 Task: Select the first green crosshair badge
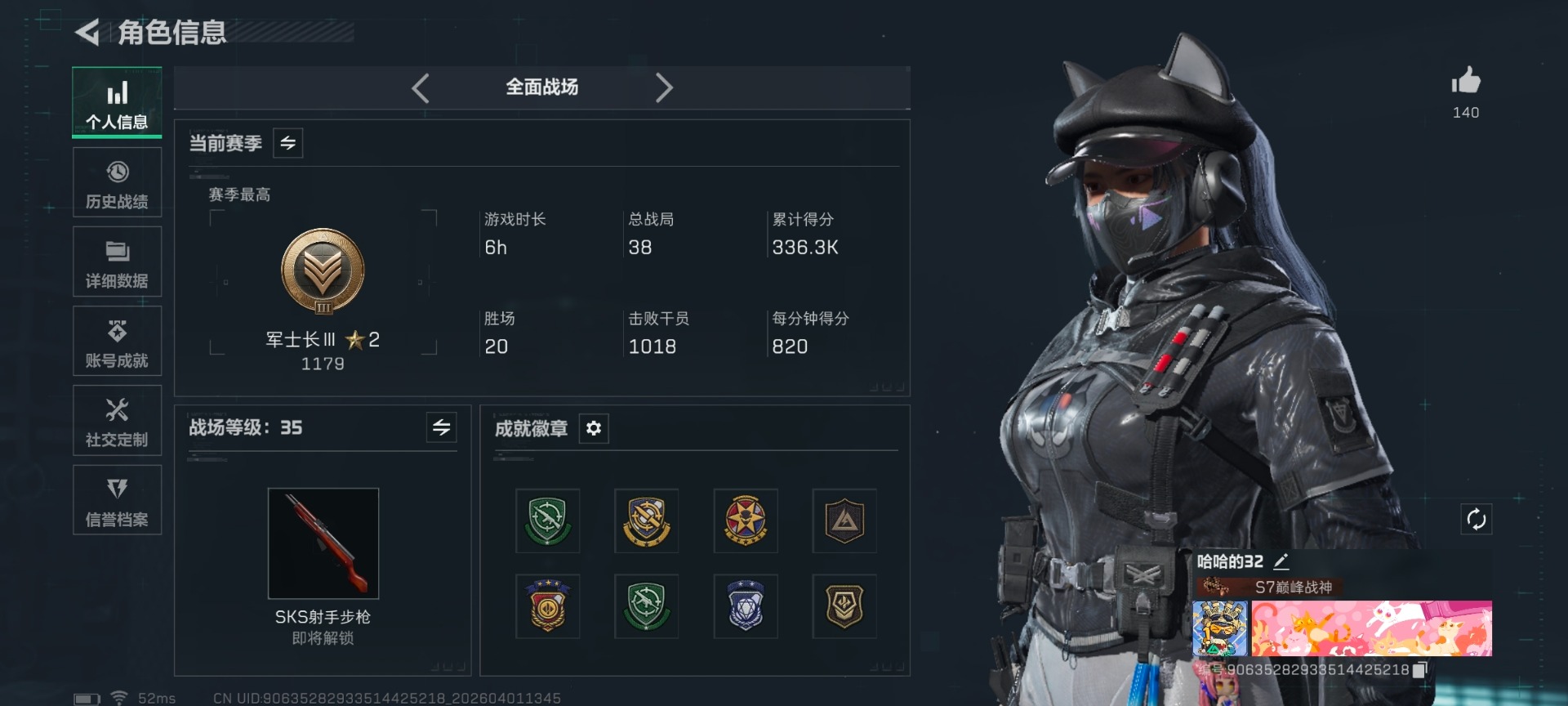click(x=548, y=521)
